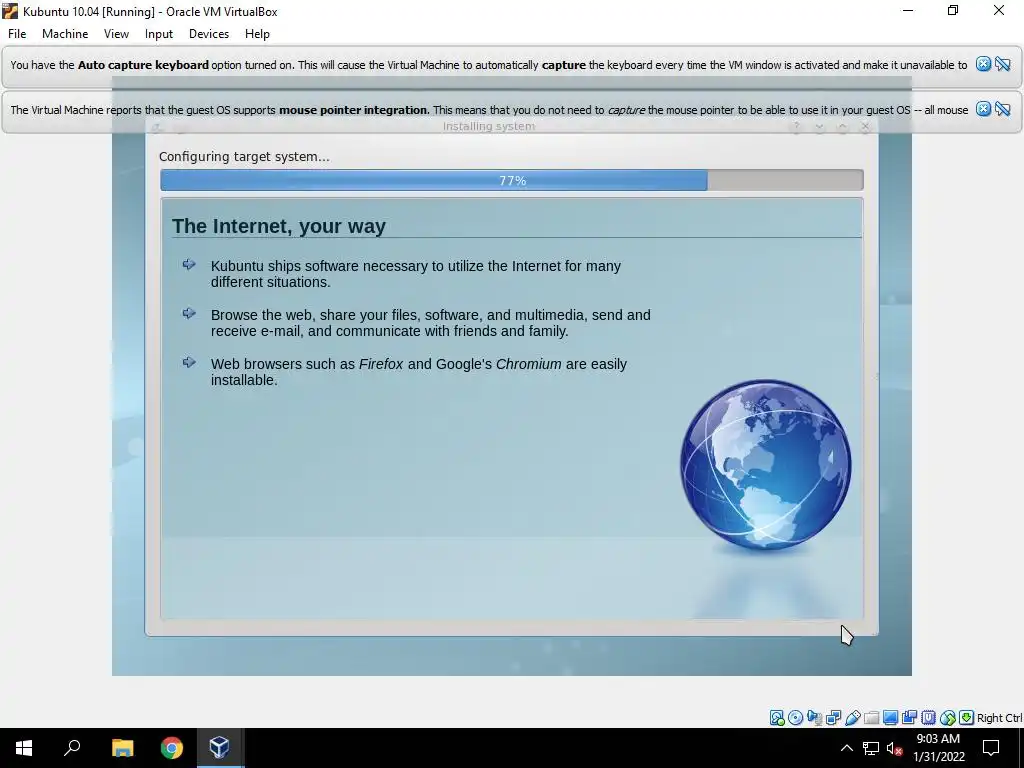
Task: Click the 'Installing system' window title
Action: click(488, 126)
